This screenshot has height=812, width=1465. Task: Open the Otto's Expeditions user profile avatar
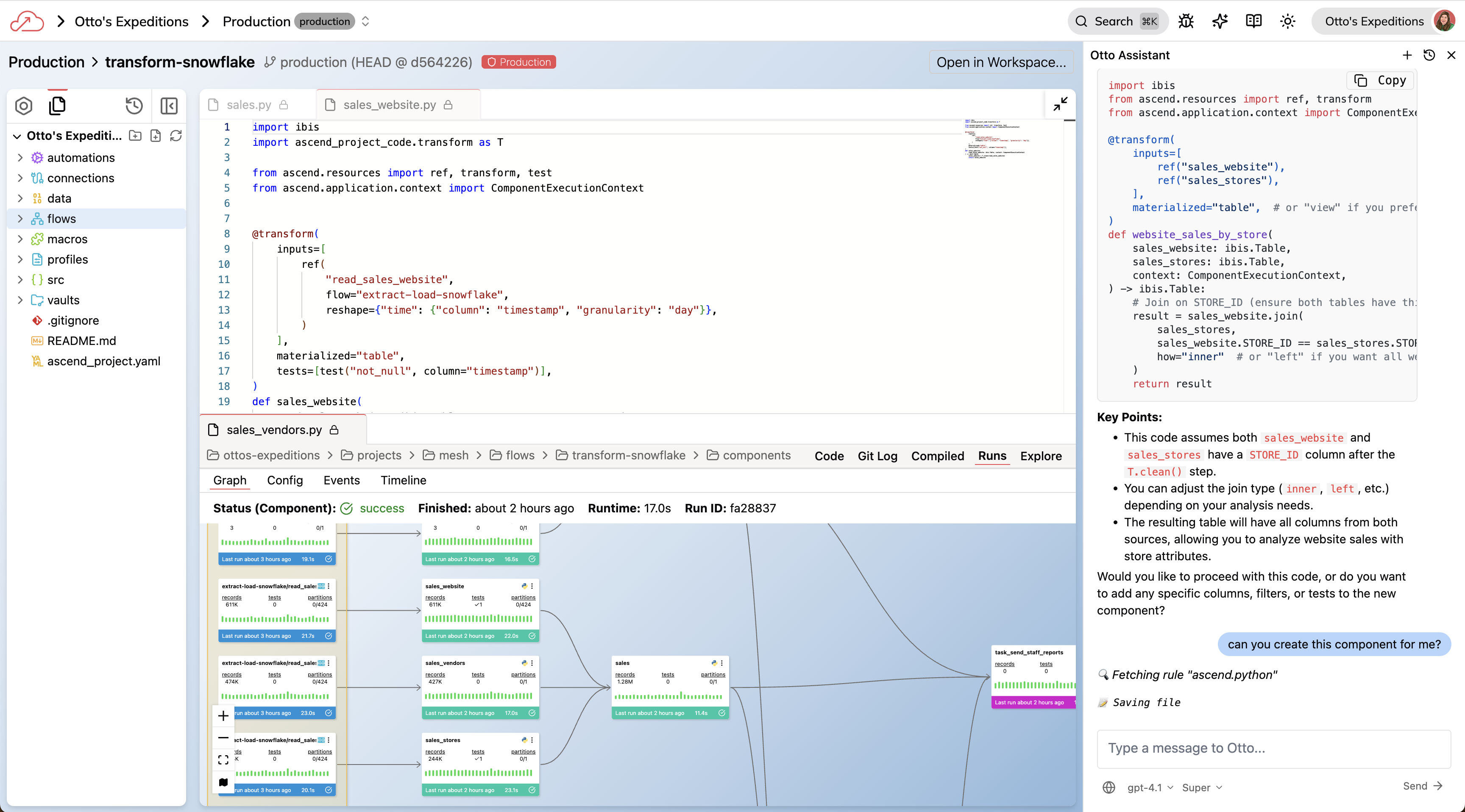(x=1445, y=22)
